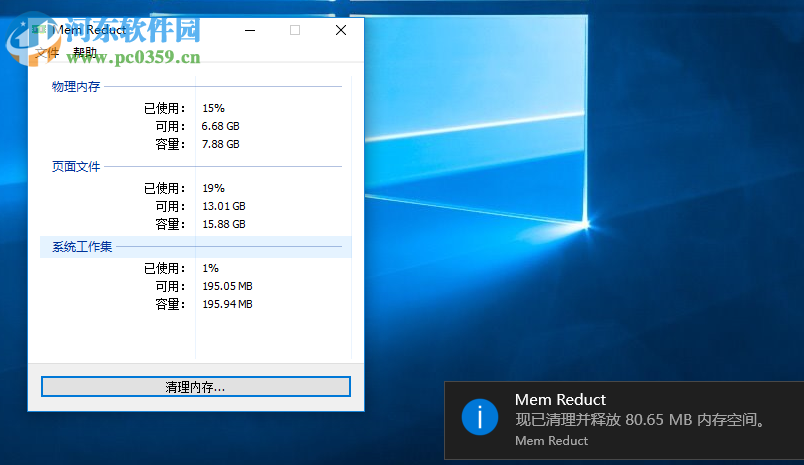Image resolution: width=804 pixels, height=465 pixels.
Task: Click the 可用 label under 页面文件
Action: click(x=170, y=206)
